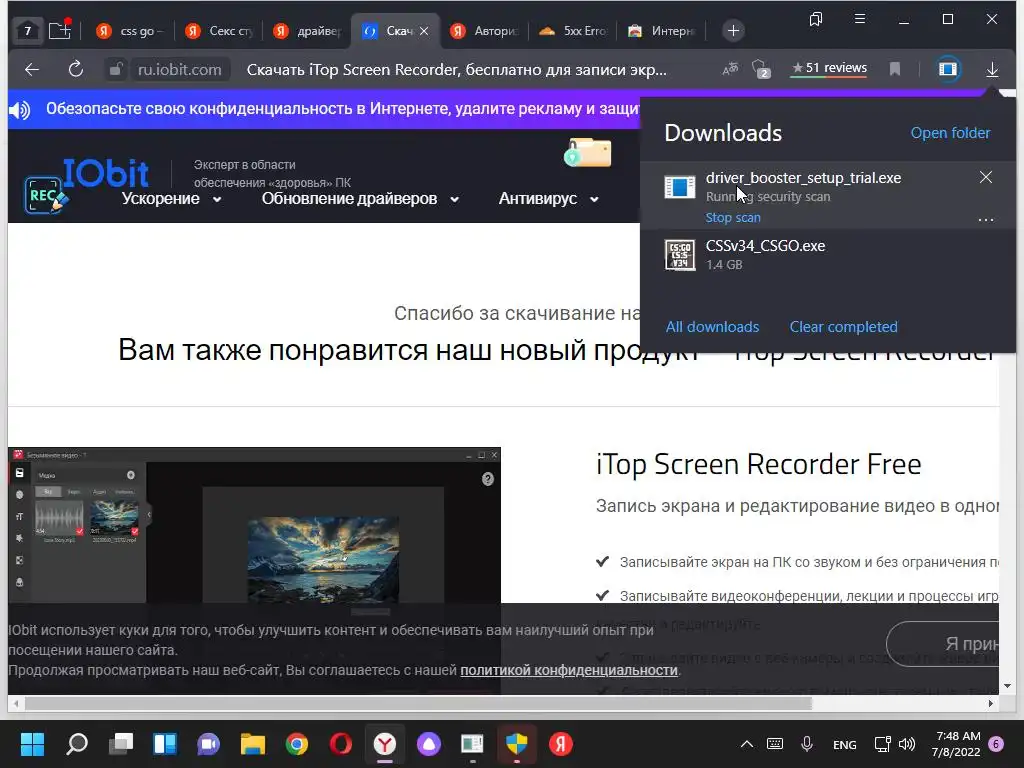
Task: Open Google Chrome from taskbar
Action: (296, 744)
